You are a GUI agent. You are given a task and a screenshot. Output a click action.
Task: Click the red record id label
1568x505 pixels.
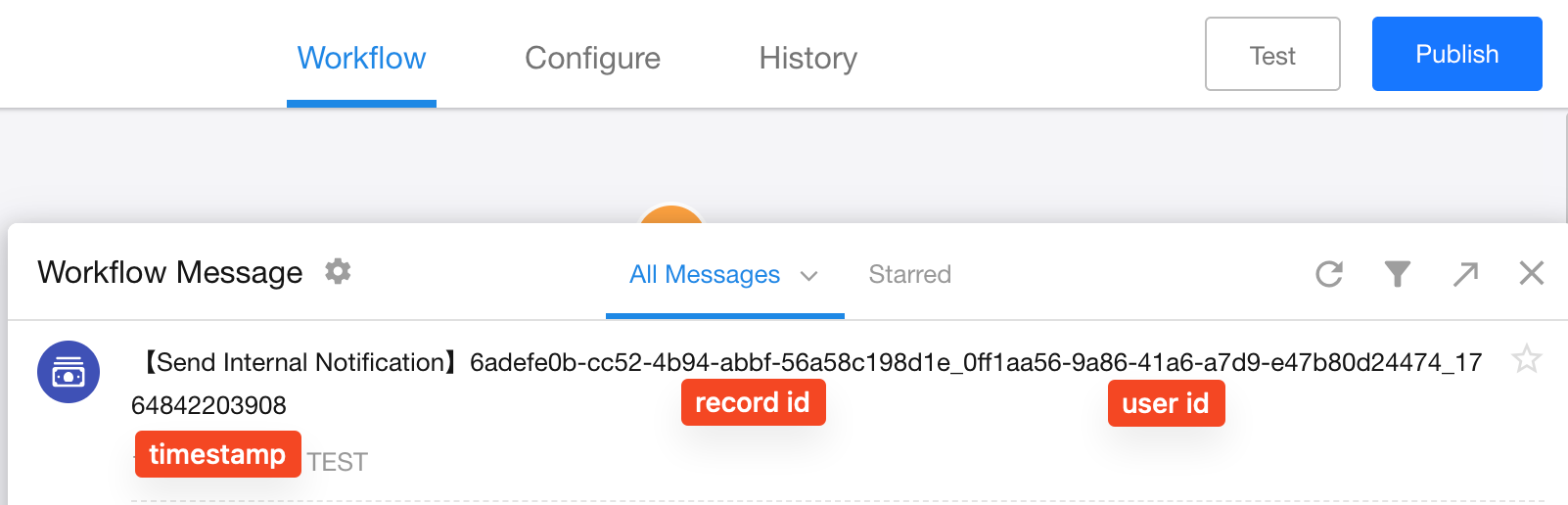coord(753,402)
